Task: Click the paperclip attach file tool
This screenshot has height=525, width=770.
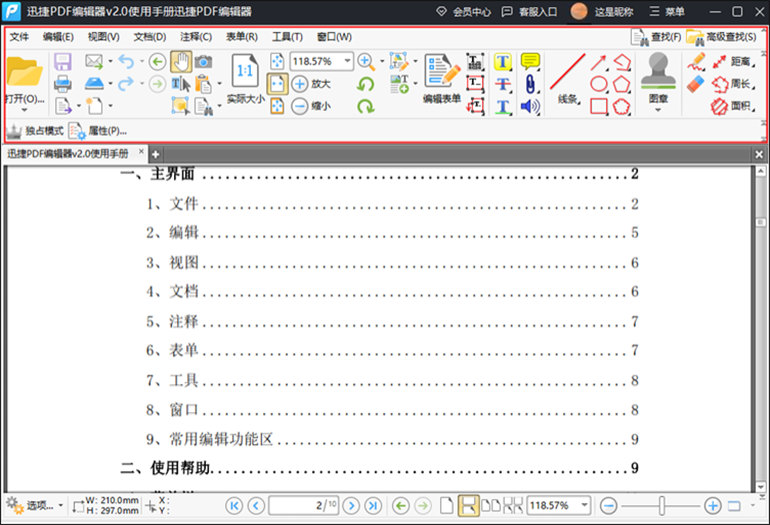Action: (x=530, y=84)
